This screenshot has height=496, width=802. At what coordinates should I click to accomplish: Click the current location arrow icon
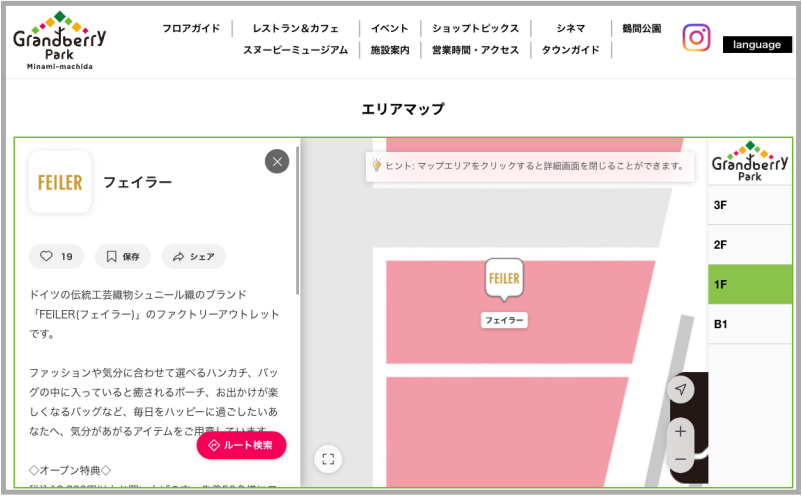680,389
